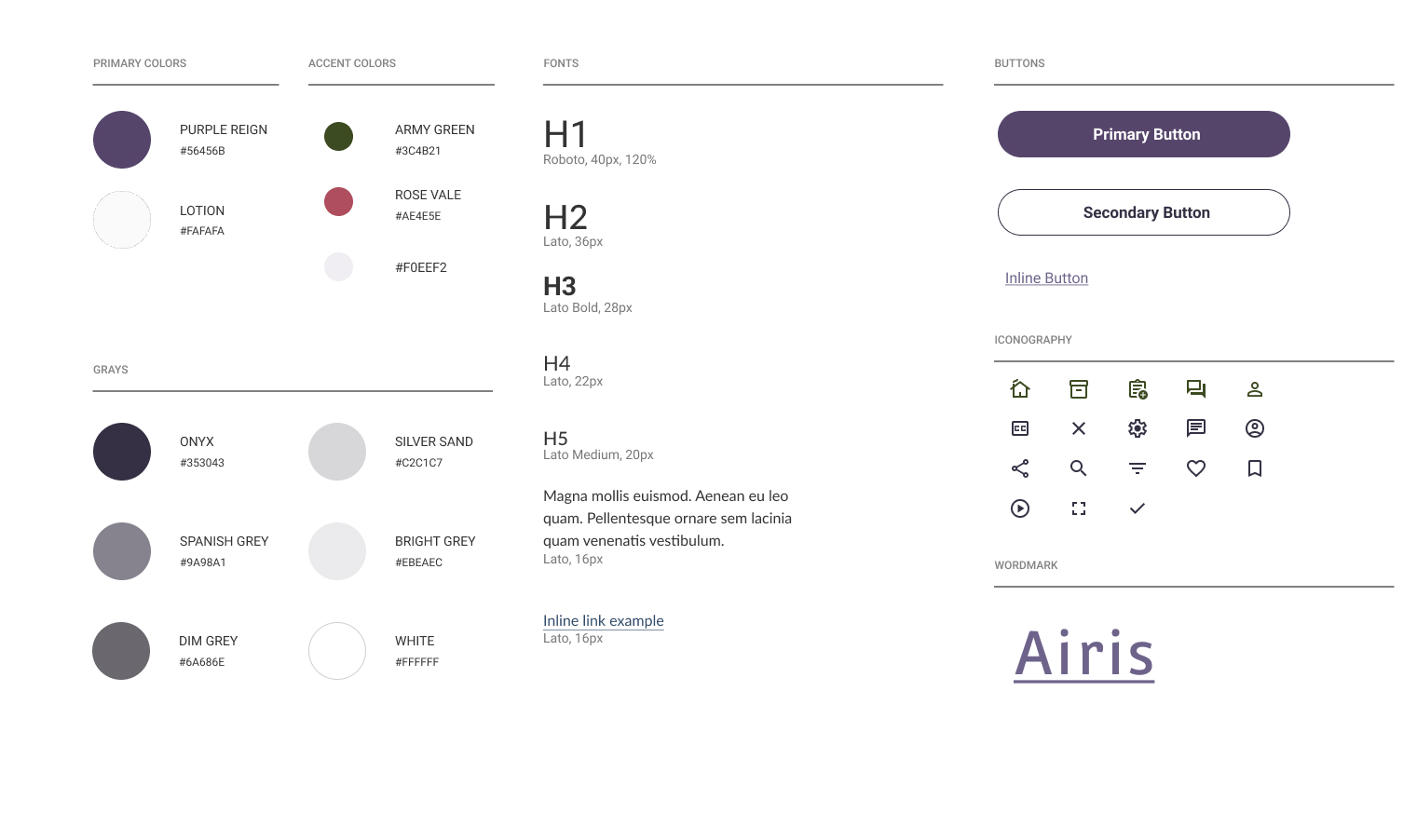Open the Inline link example
Image resolution: width=1417 pixels, height=840 pixels.
[x=604, y=621]
